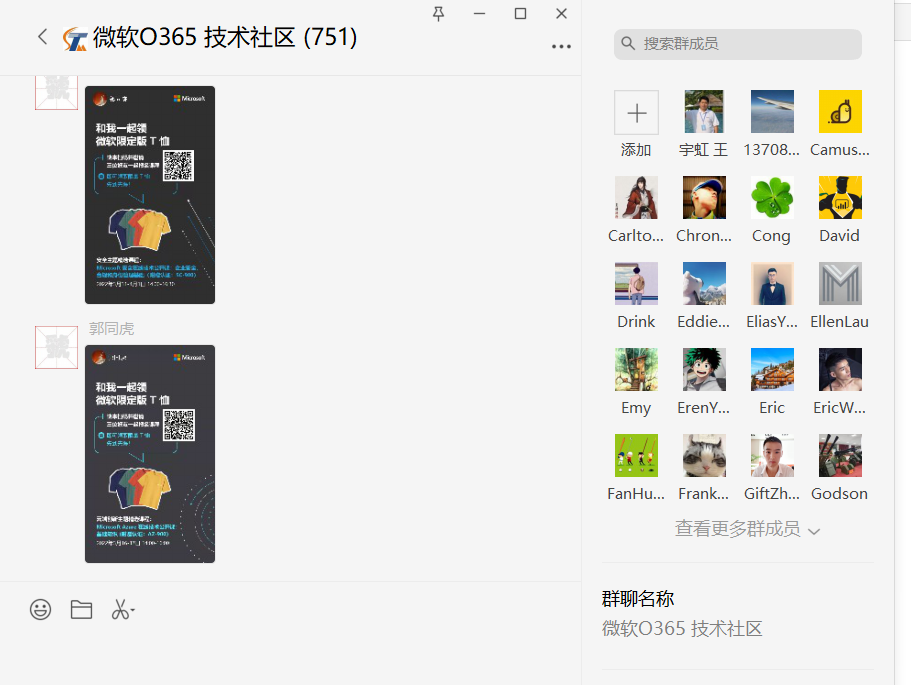Image resolution: width=911 pixels, height=685 pixels.
Task: Click the name label Emy
Action: pos(636,408)
